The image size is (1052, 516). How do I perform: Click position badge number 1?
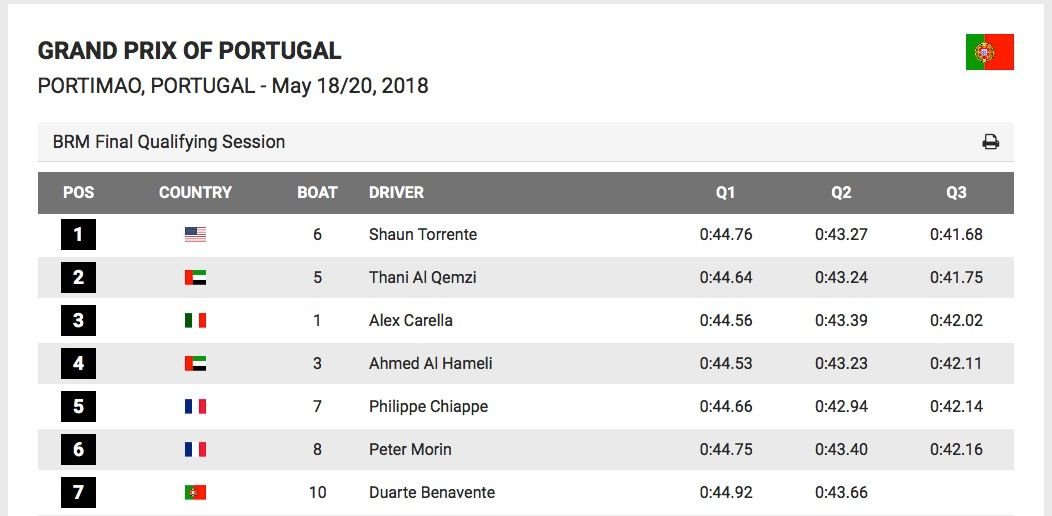78,234
